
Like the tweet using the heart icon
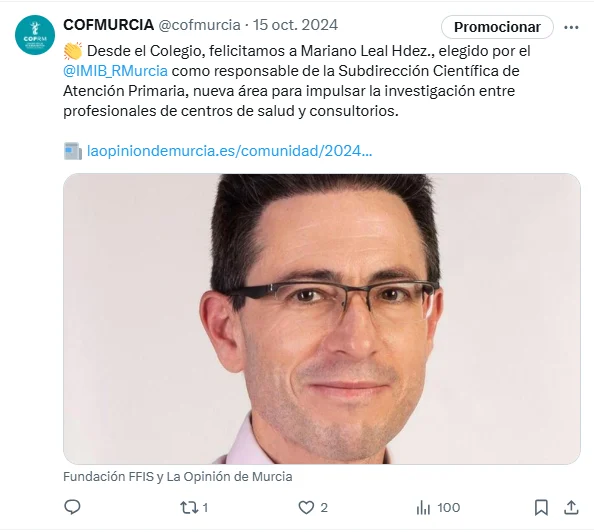306,507
